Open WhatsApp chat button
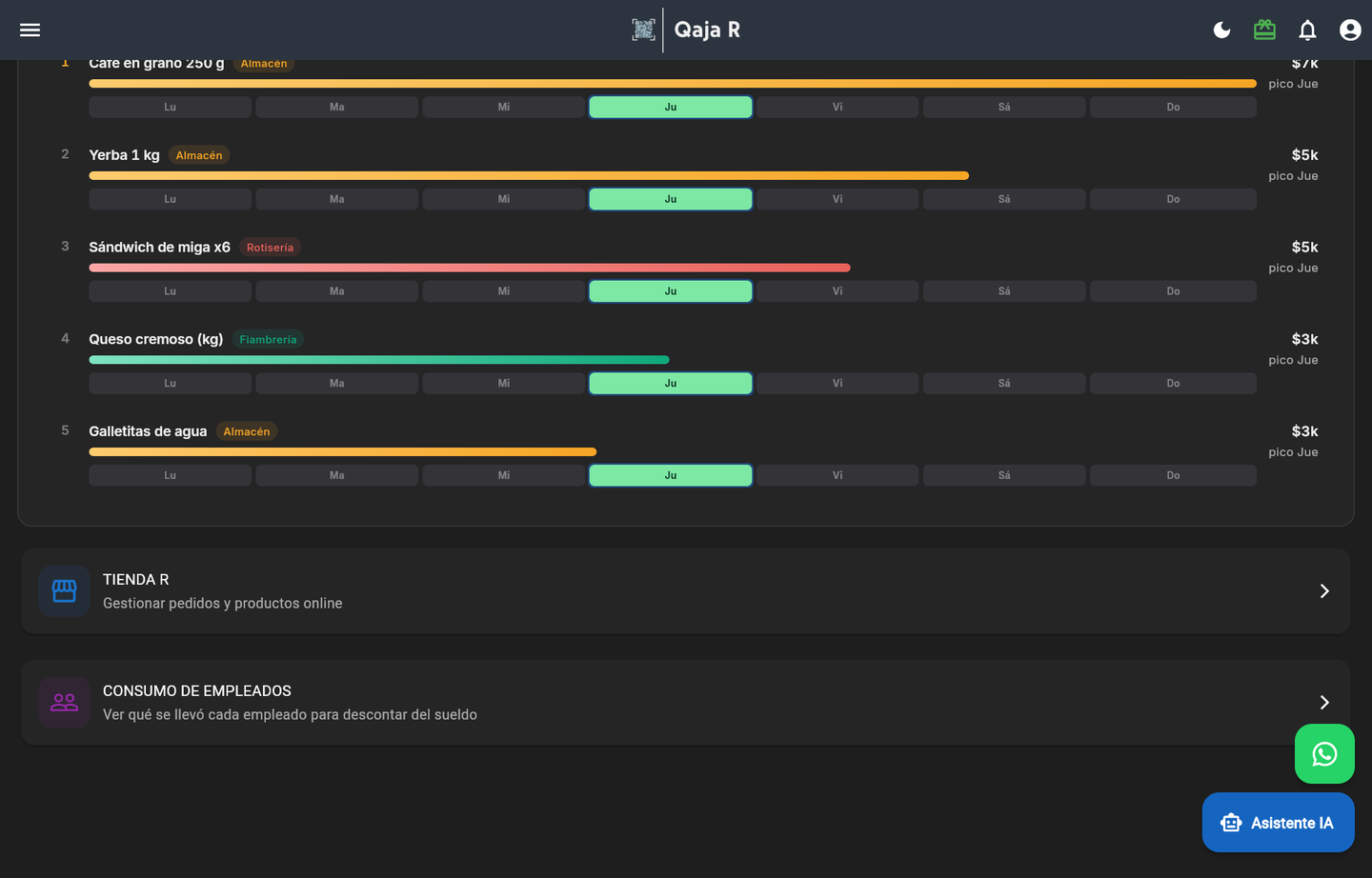1372x878 pixels. pyautogui.click(x=1324, y=754)
